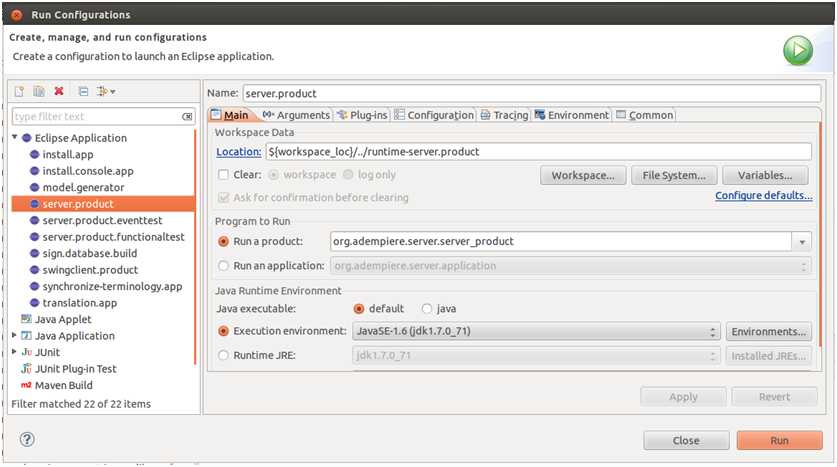Image resolution: width=837 pixels, height=467 pixels.
Task: Click the orange Run button
Action: pos(779,440)
